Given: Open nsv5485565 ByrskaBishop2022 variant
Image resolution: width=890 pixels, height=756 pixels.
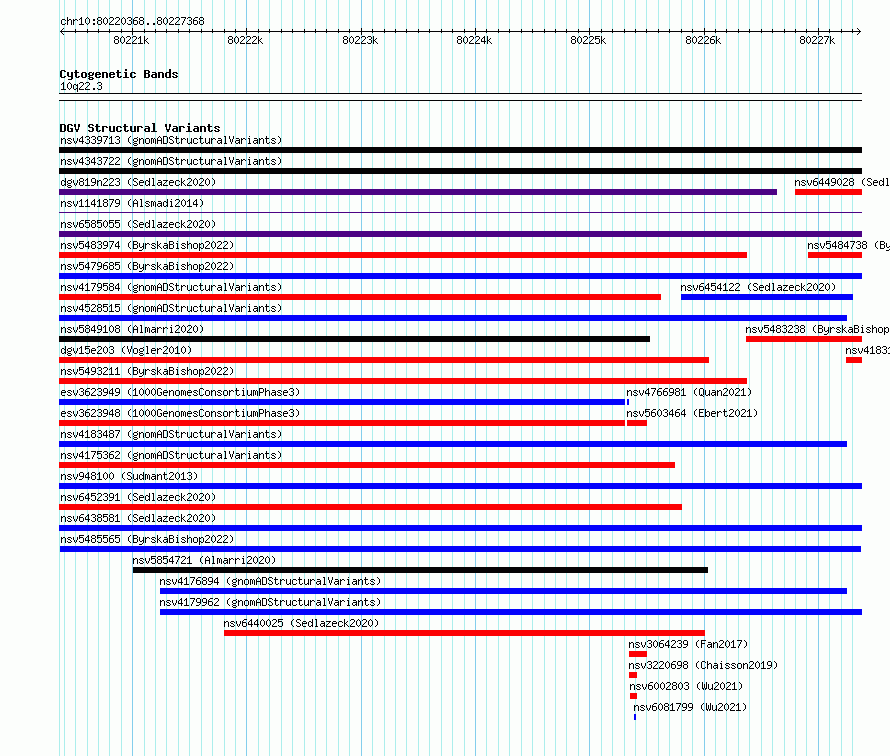Looking at the screenshot, I should pos(147,539).
